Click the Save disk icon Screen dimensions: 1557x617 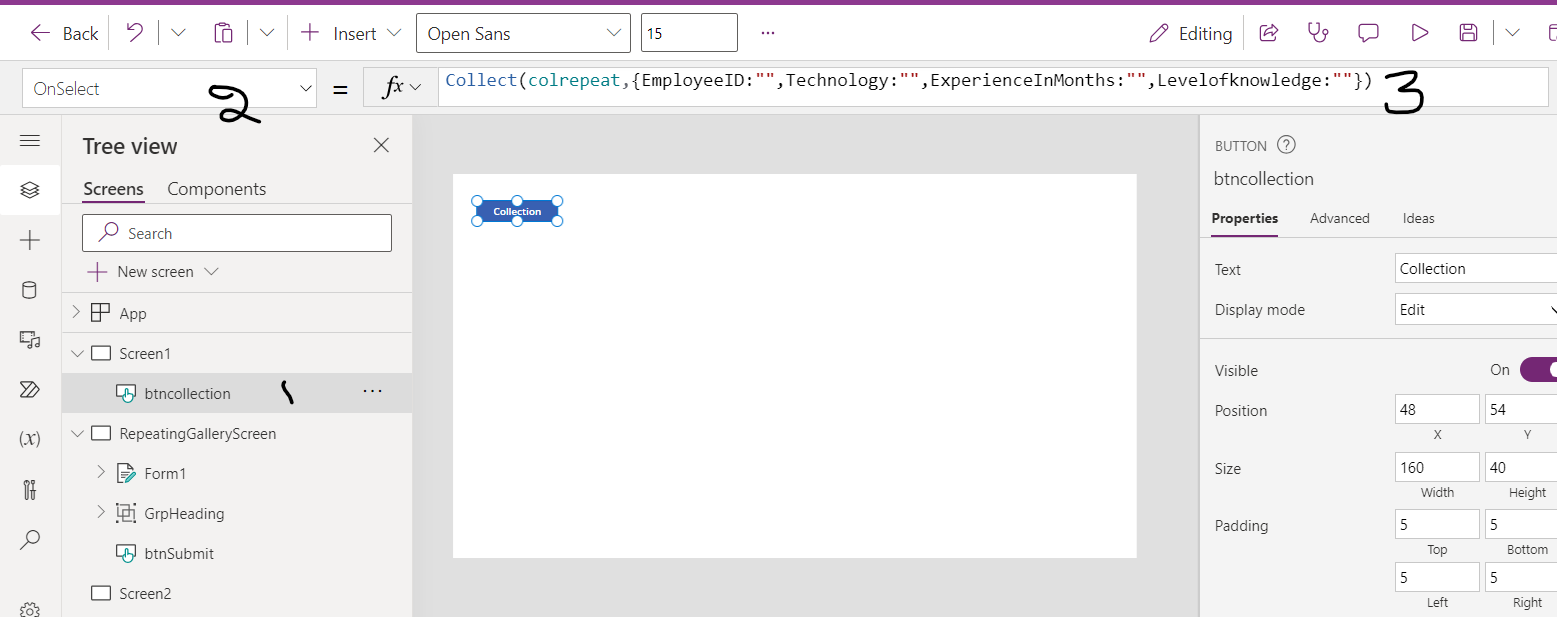[1468, 33]
